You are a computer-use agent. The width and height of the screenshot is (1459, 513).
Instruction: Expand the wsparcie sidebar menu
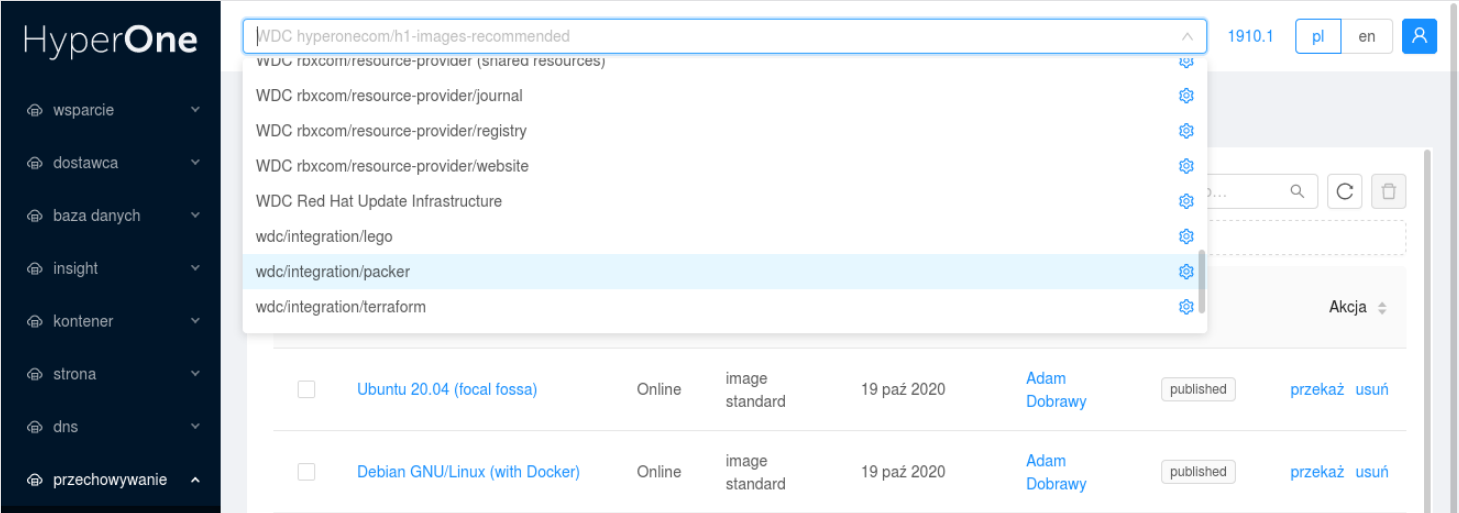pyautogui.click(x=110, y=110)
